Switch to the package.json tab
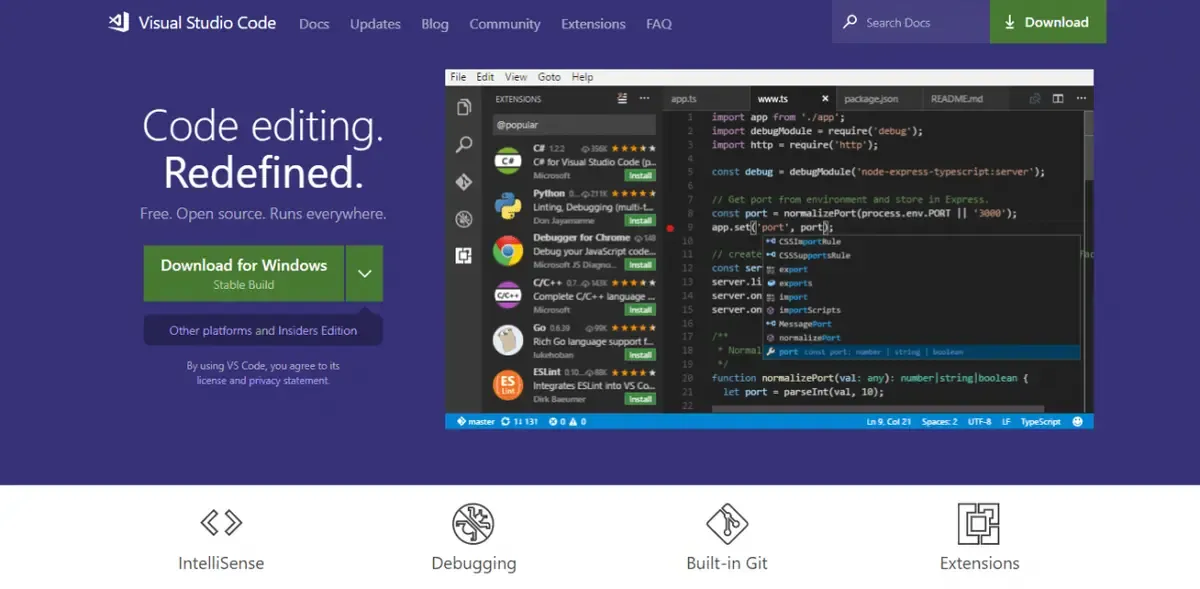This screenshot has height=589, width=1200. click(878, 99)
